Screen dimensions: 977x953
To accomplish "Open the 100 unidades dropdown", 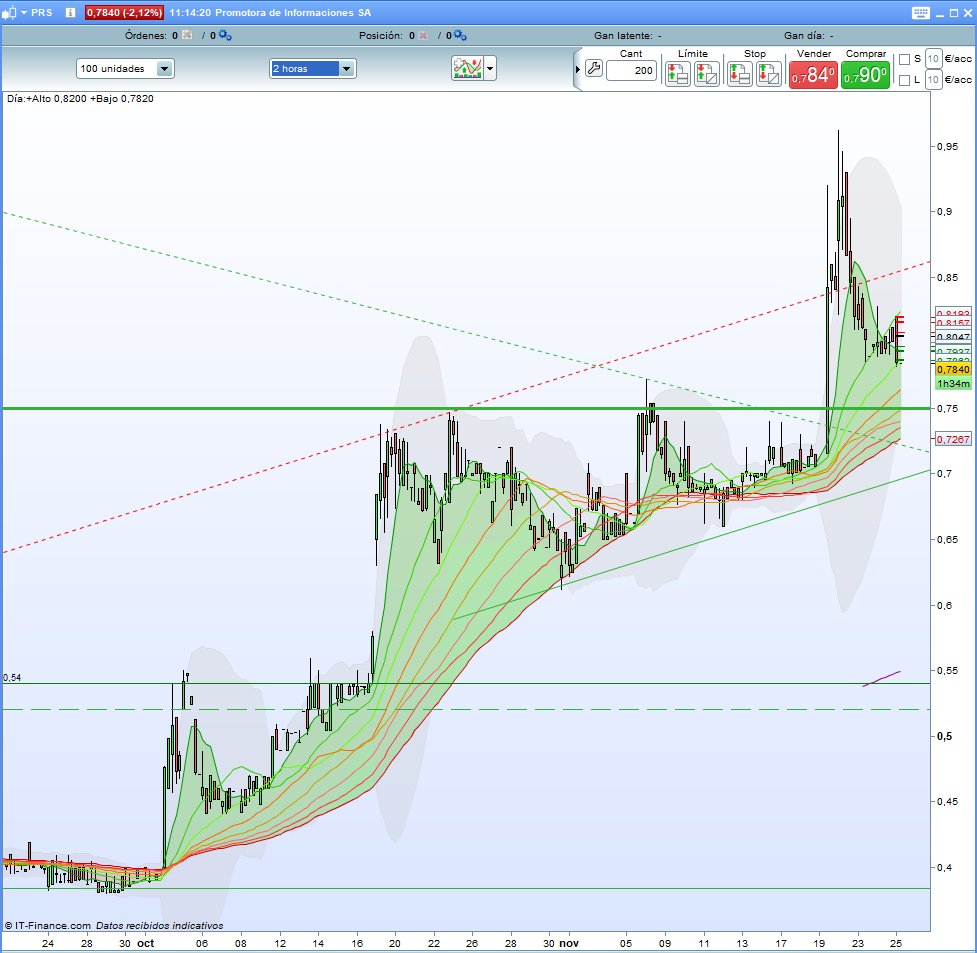I will [x=125, y=69].
